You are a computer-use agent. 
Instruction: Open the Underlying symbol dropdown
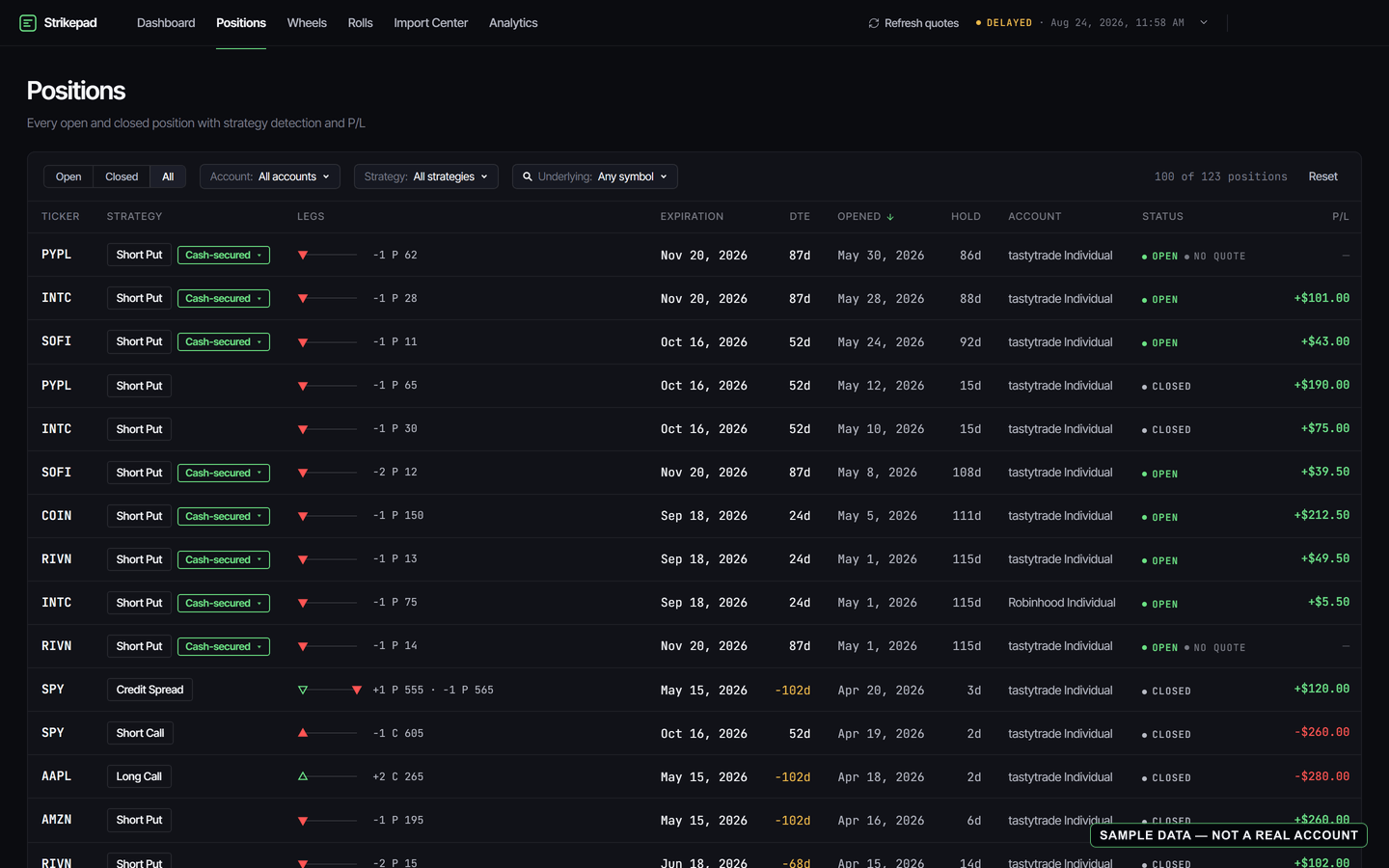tap(595, 176)
